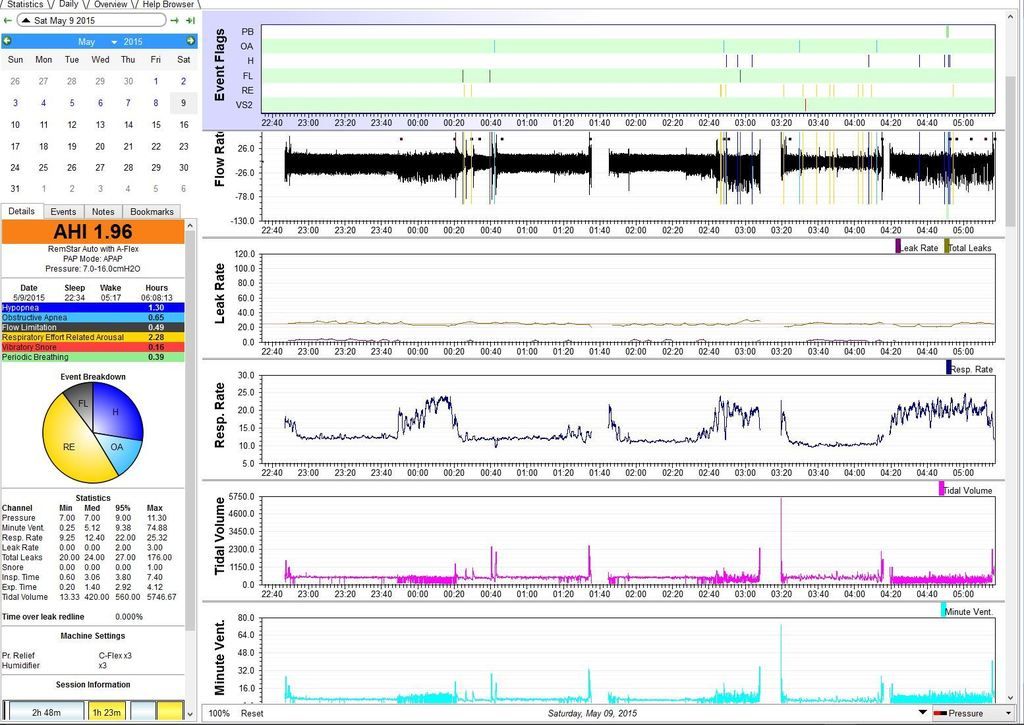1024x725 pixels.
Task: Select May 20 in the calendar
Action: tap(100, 146)
